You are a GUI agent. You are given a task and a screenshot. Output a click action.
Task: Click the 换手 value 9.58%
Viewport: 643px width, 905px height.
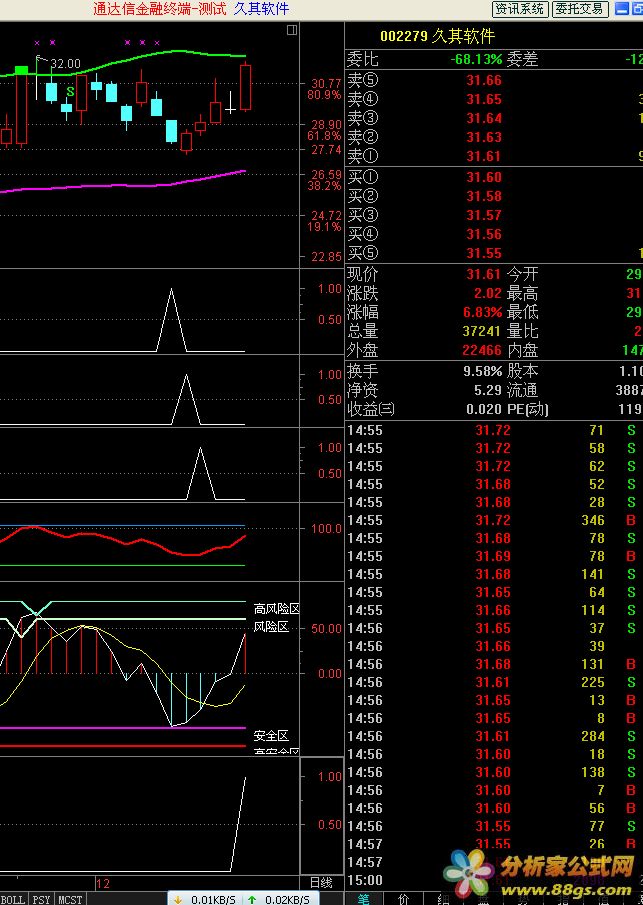click(x=483, y=371)
